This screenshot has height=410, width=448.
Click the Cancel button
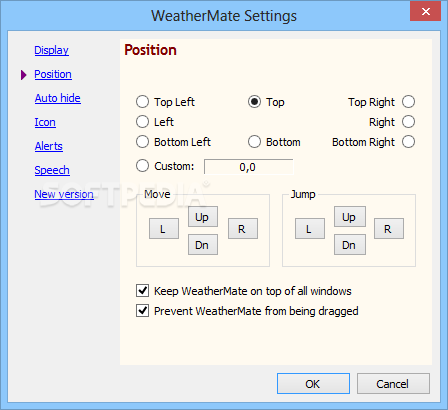click(393, 384)
